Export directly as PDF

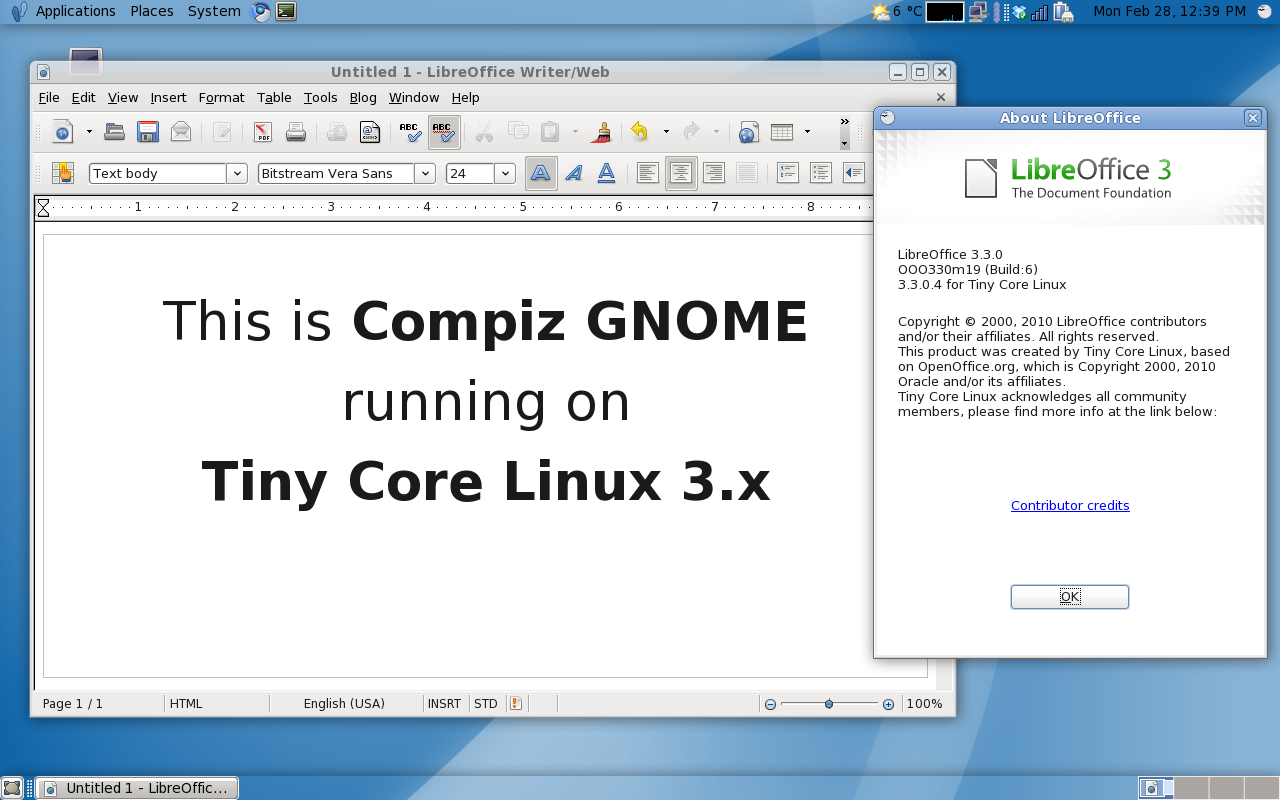(x=262, y=132)
